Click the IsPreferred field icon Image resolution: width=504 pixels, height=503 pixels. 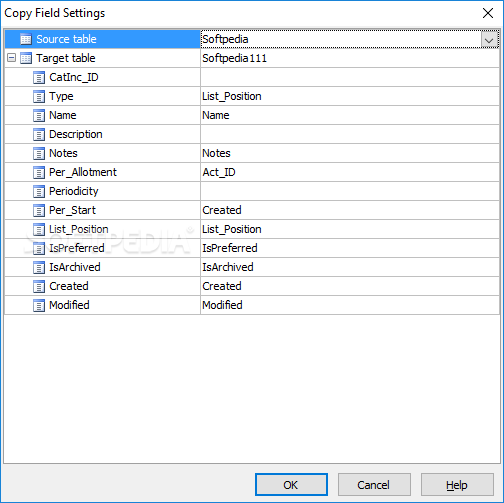(x=39, y=248)
